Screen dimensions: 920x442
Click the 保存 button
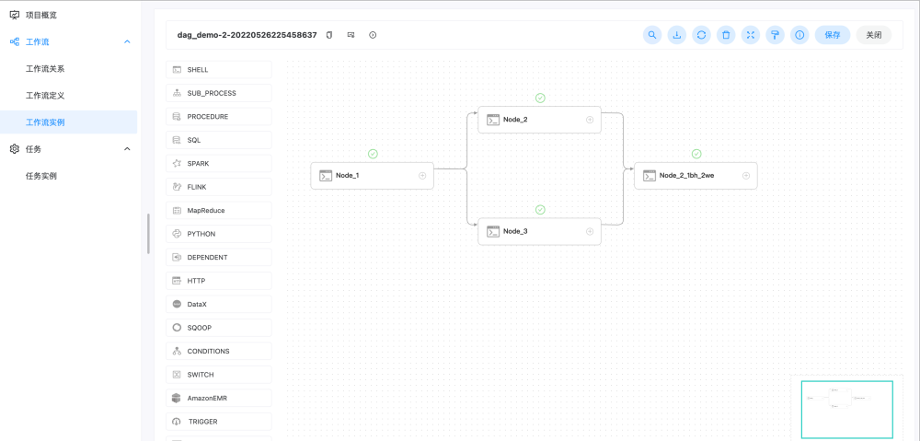tap(832, 35)
